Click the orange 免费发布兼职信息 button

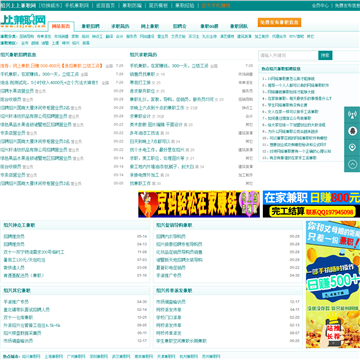279,22
